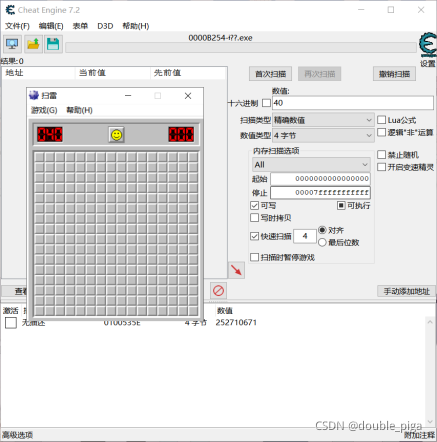
Task: Open the D3D menu
Action: click(105, 26)
